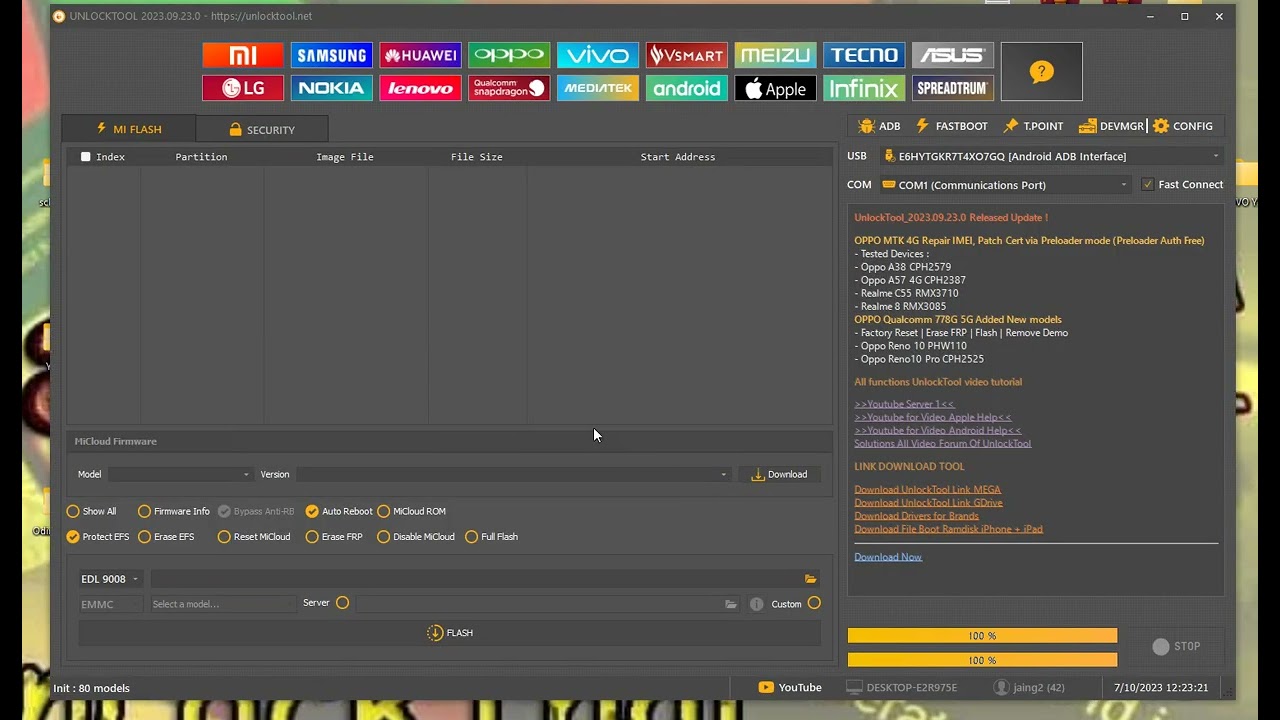Choose the Mediatek chipset icon
The height and width of the screenshot is (720, 1280).
(597, 89)
